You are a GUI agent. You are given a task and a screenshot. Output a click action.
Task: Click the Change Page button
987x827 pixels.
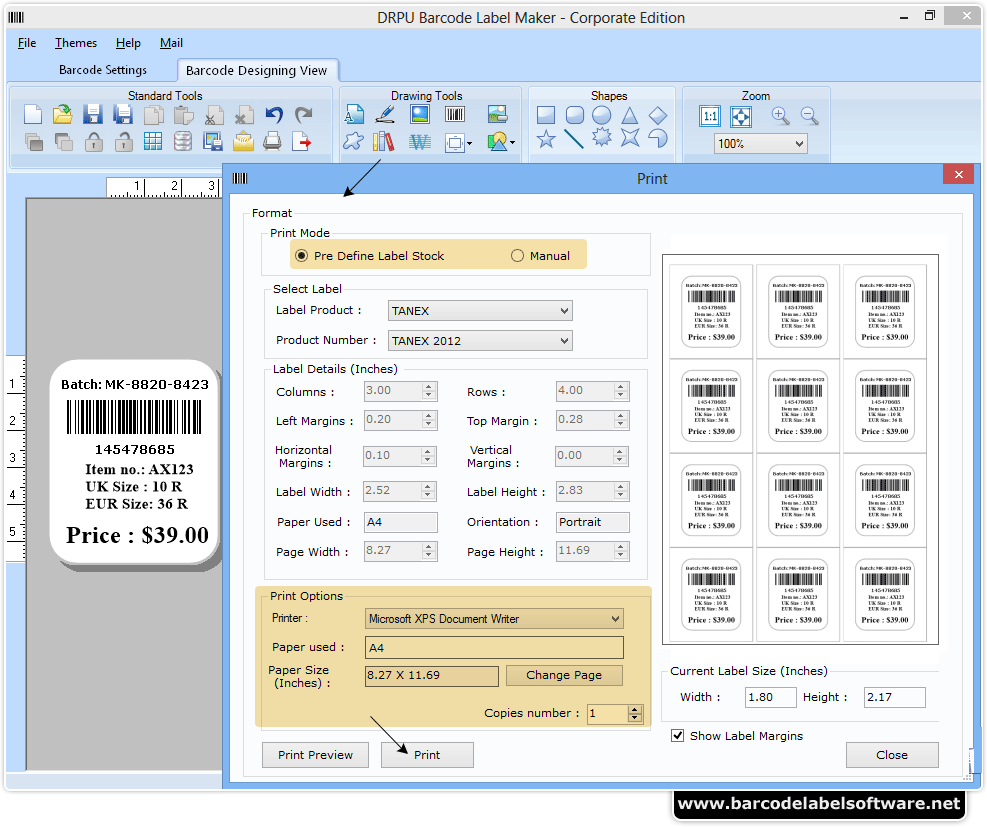pos(563,675)
